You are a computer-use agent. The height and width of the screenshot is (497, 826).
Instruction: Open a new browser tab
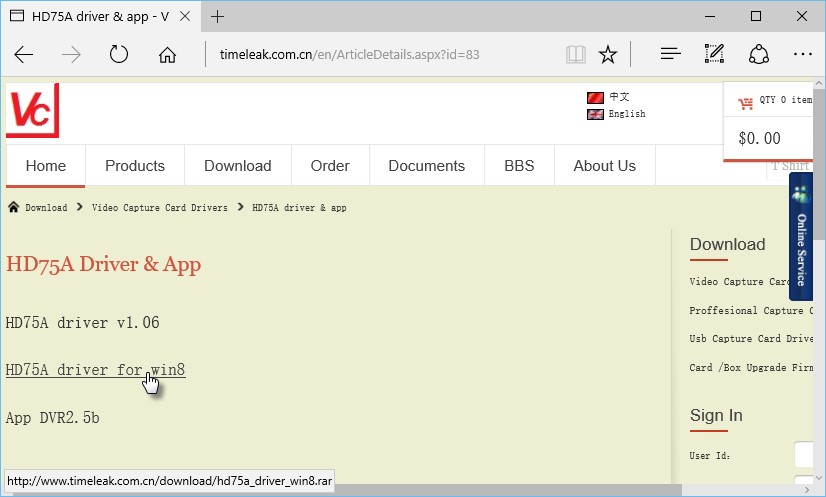click(x=218, y=16)
